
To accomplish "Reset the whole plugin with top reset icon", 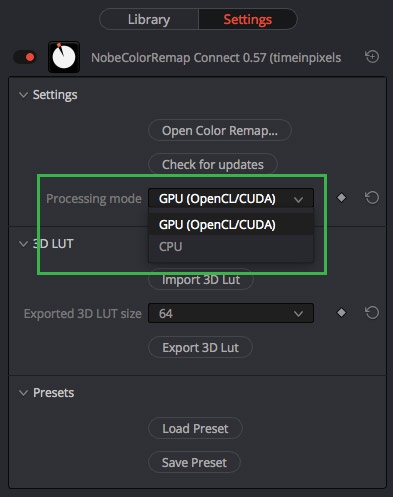I will pyautogui.click(x=372, y=57).
